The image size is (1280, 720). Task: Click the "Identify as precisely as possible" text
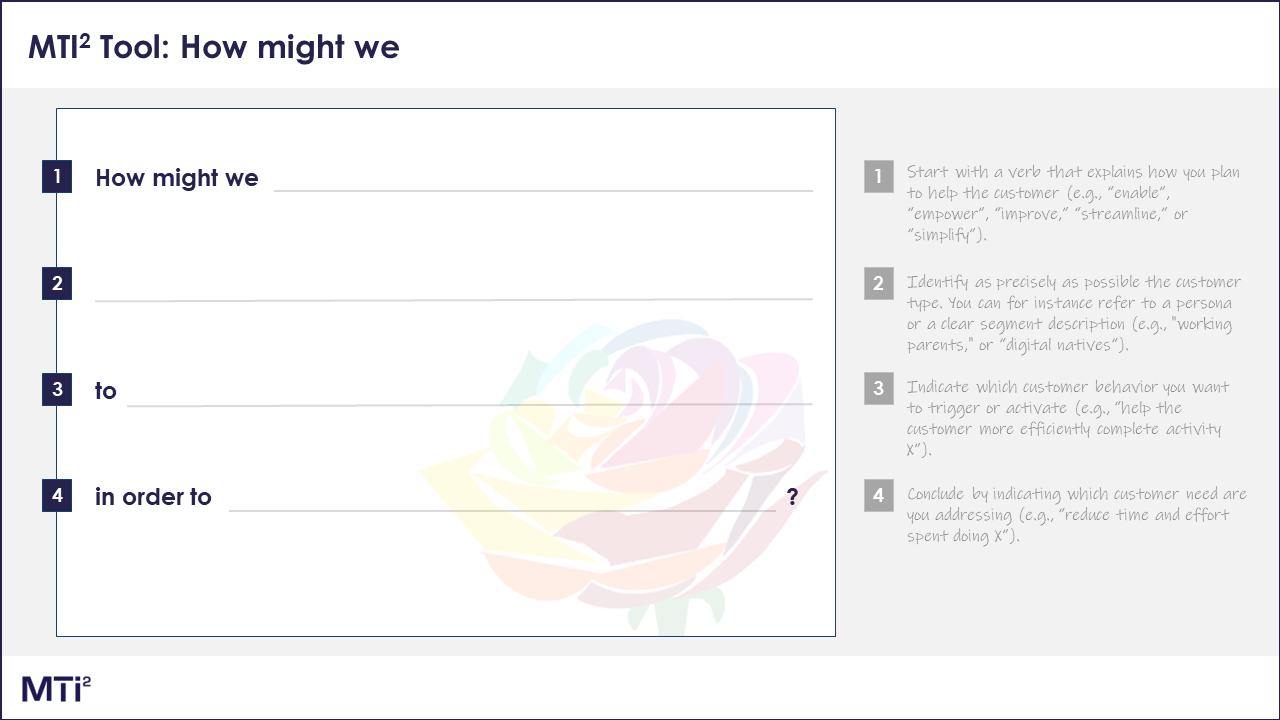coord(1074,313)
